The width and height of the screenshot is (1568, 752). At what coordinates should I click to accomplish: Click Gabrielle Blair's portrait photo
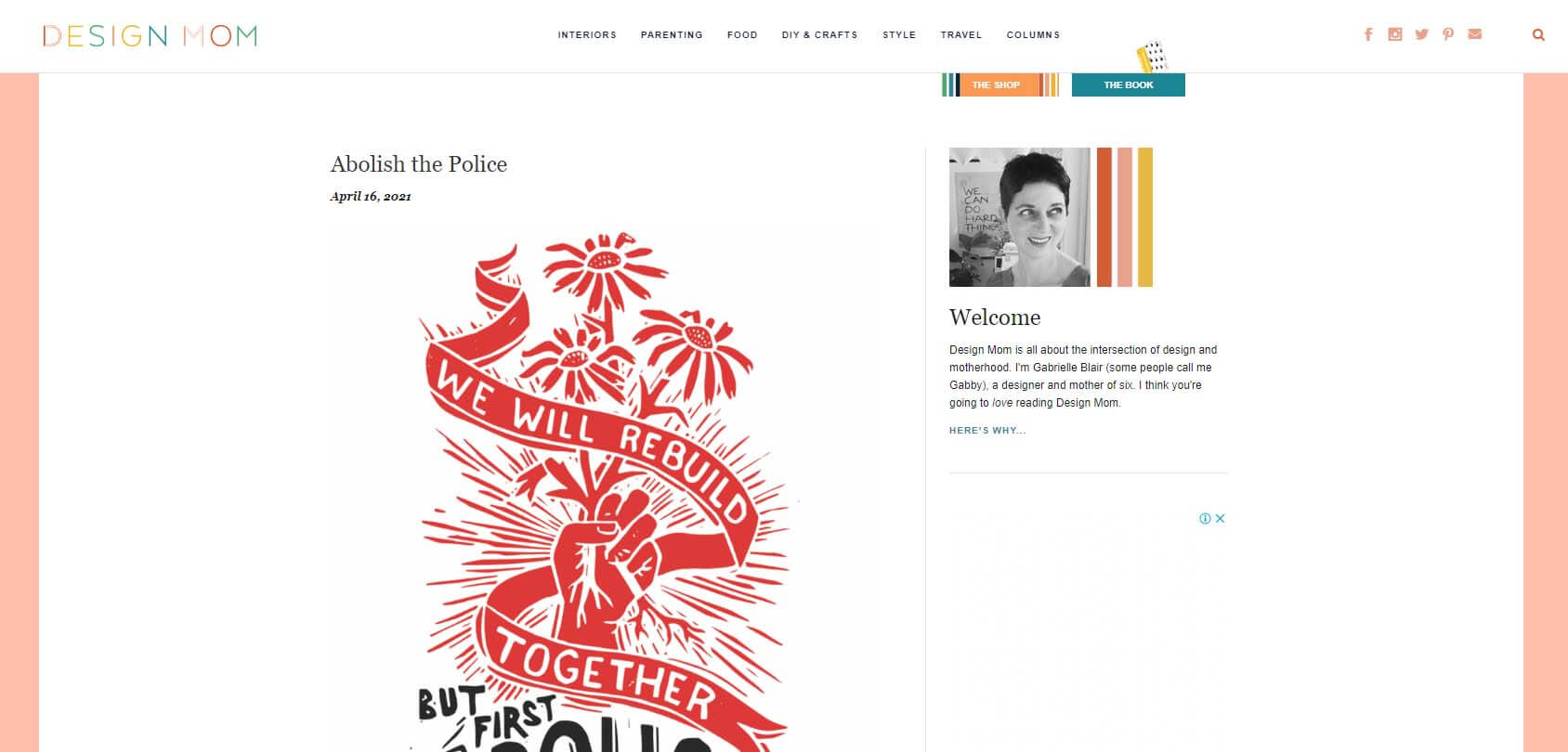pyautogui.click(x=1020, y=217)
